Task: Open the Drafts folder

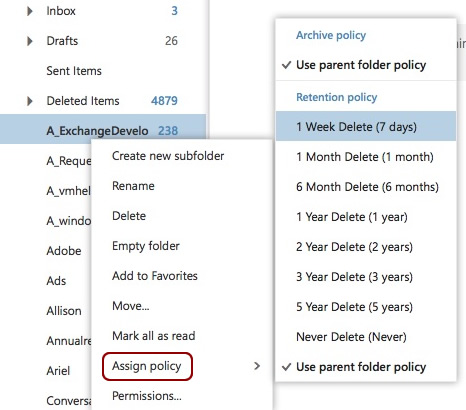Action: pyautogui.click(x=62, y=41)
